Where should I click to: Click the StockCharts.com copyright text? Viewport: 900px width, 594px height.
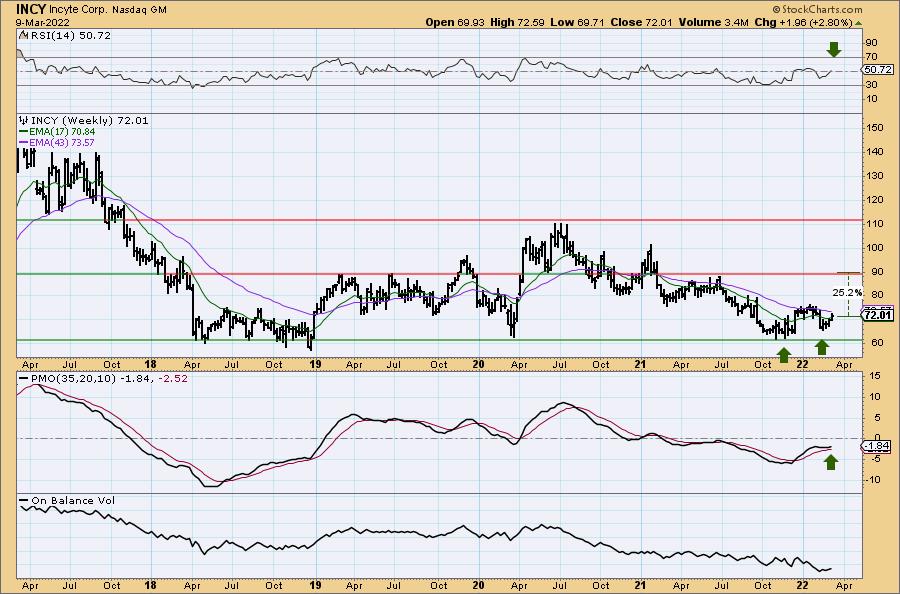(x=817, y=9)
